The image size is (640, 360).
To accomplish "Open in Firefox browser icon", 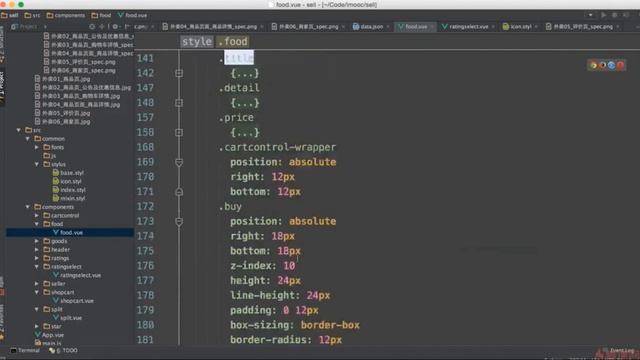I will pyautogui.click(x=602, y=65).
